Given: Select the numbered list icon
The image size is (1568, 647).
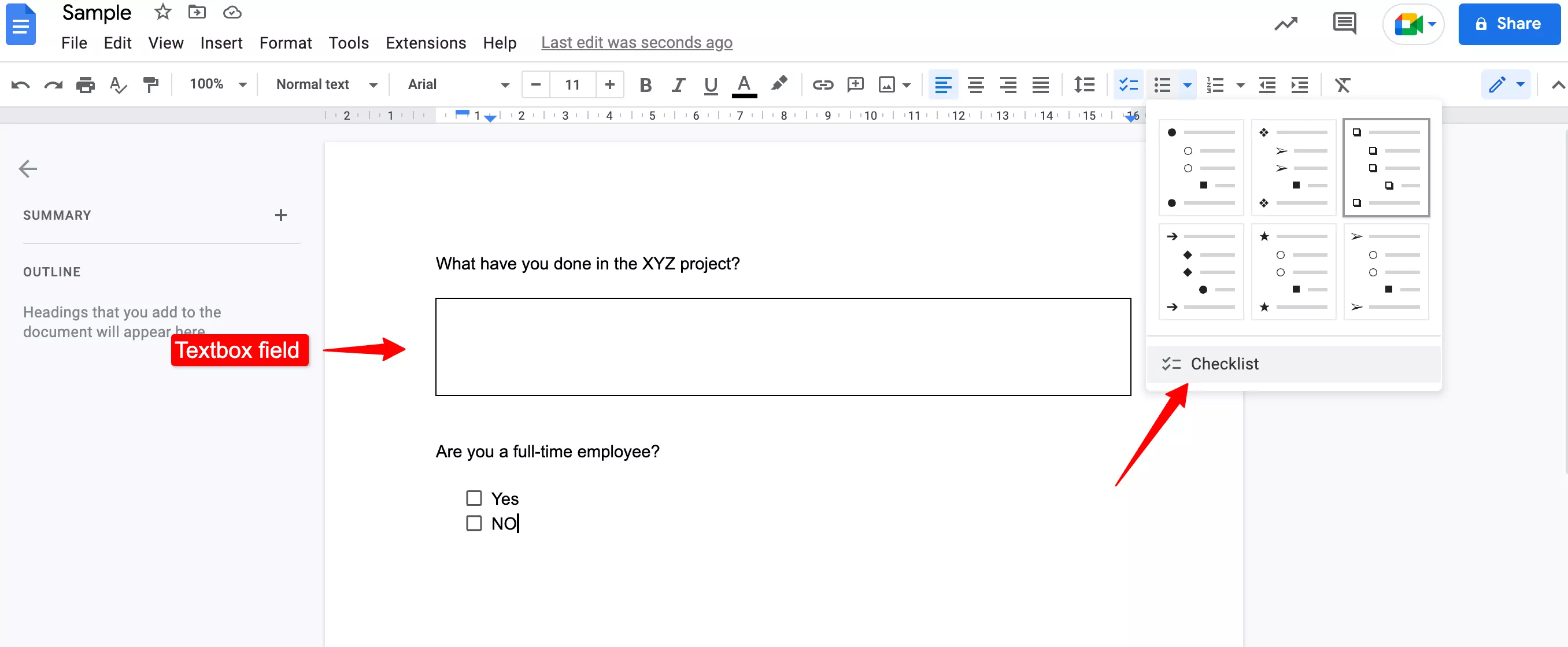Looking at the screenshot, I should (1216, 84).
